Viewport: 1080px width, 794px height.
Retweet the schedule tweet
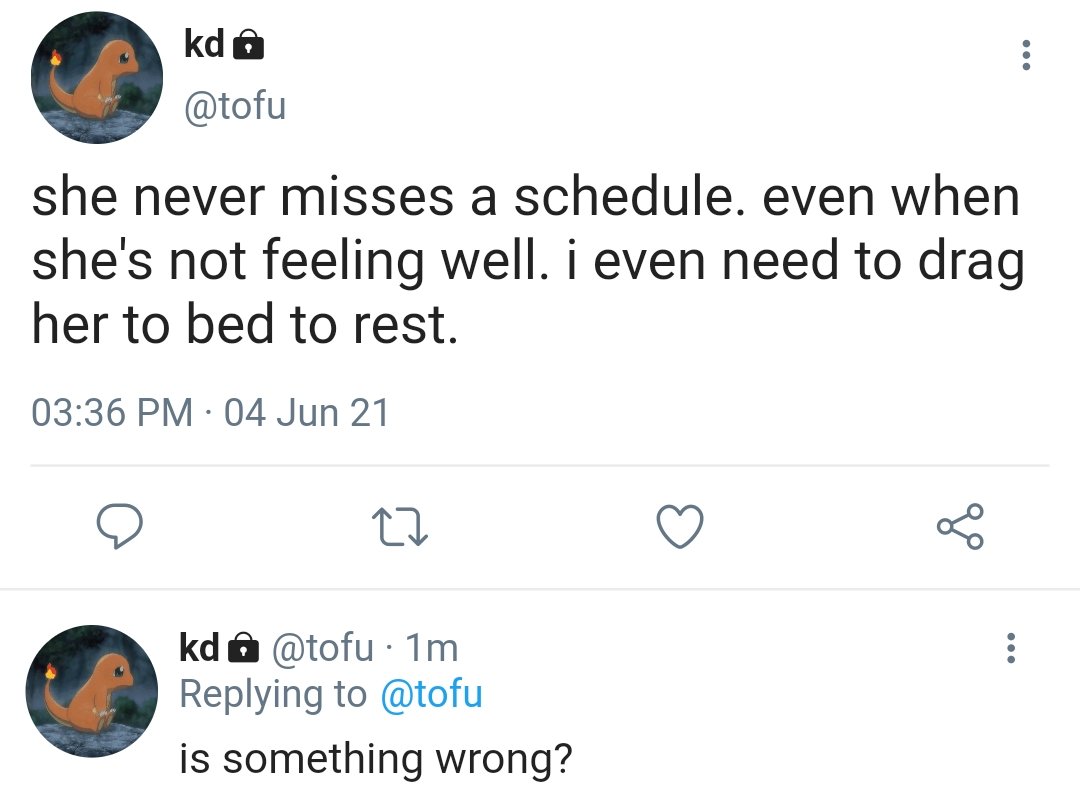tap(399, 527)
